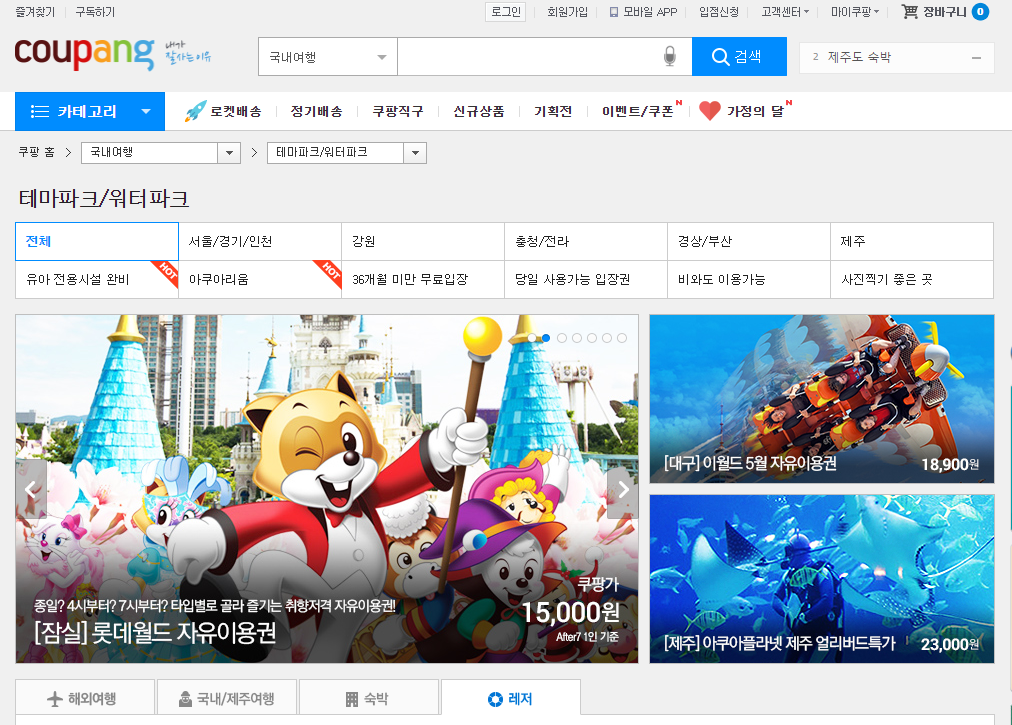Click the 쿠팡 홈 breadcrumb link
1012x725 pixels.
(x=36, y=152)
